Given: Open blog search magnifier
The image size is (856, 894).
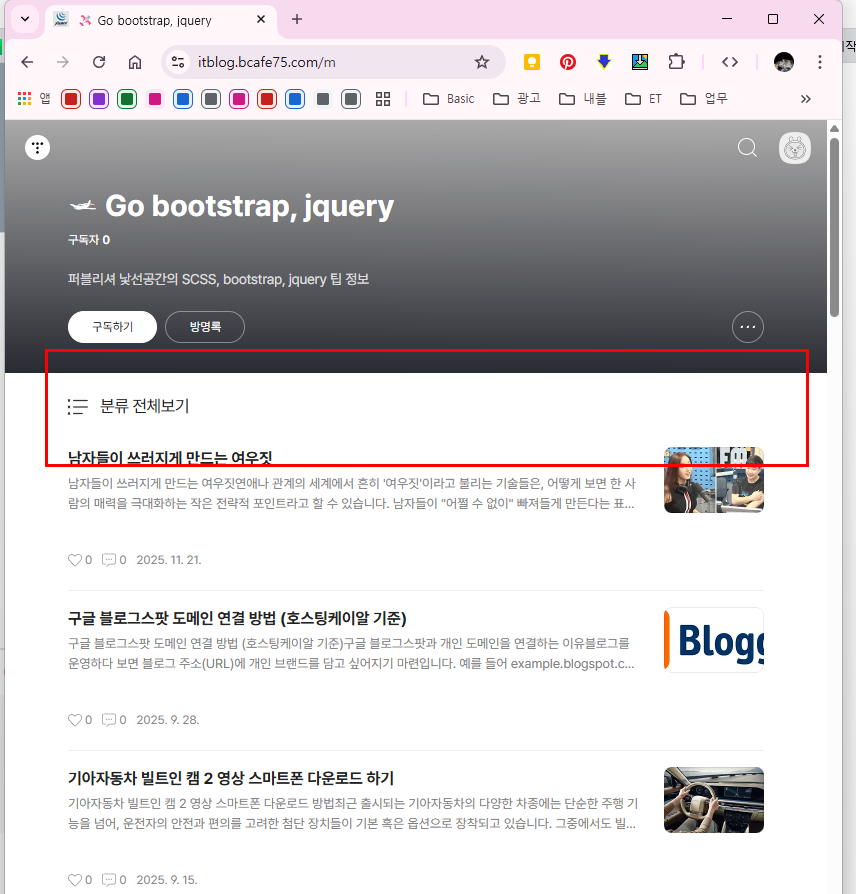Looking at the screenshot, I should [747, 148].
